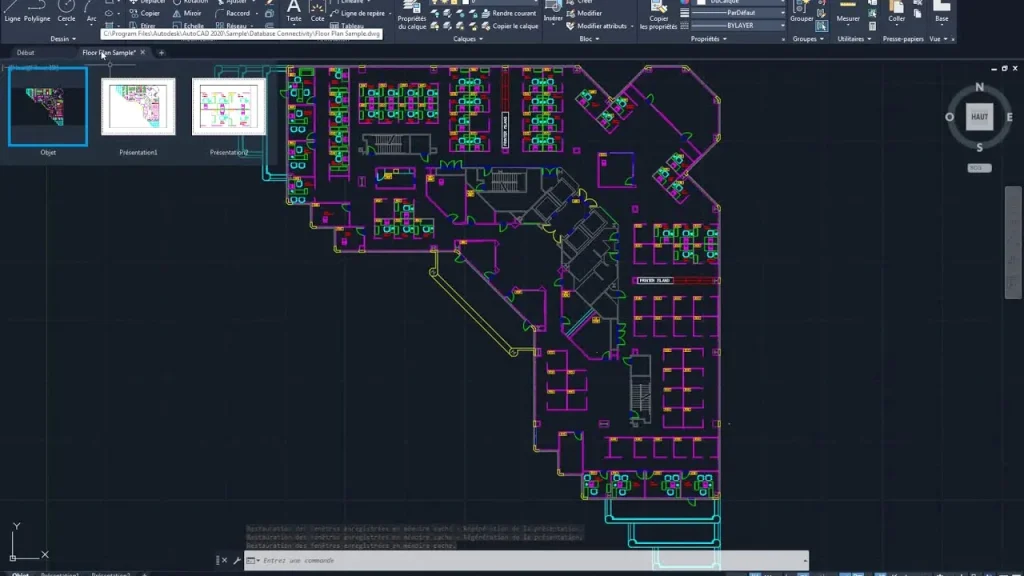The image size is (1024, 576).
Task: Click the HAUT face of ViewCube
Action: point(979,117)
